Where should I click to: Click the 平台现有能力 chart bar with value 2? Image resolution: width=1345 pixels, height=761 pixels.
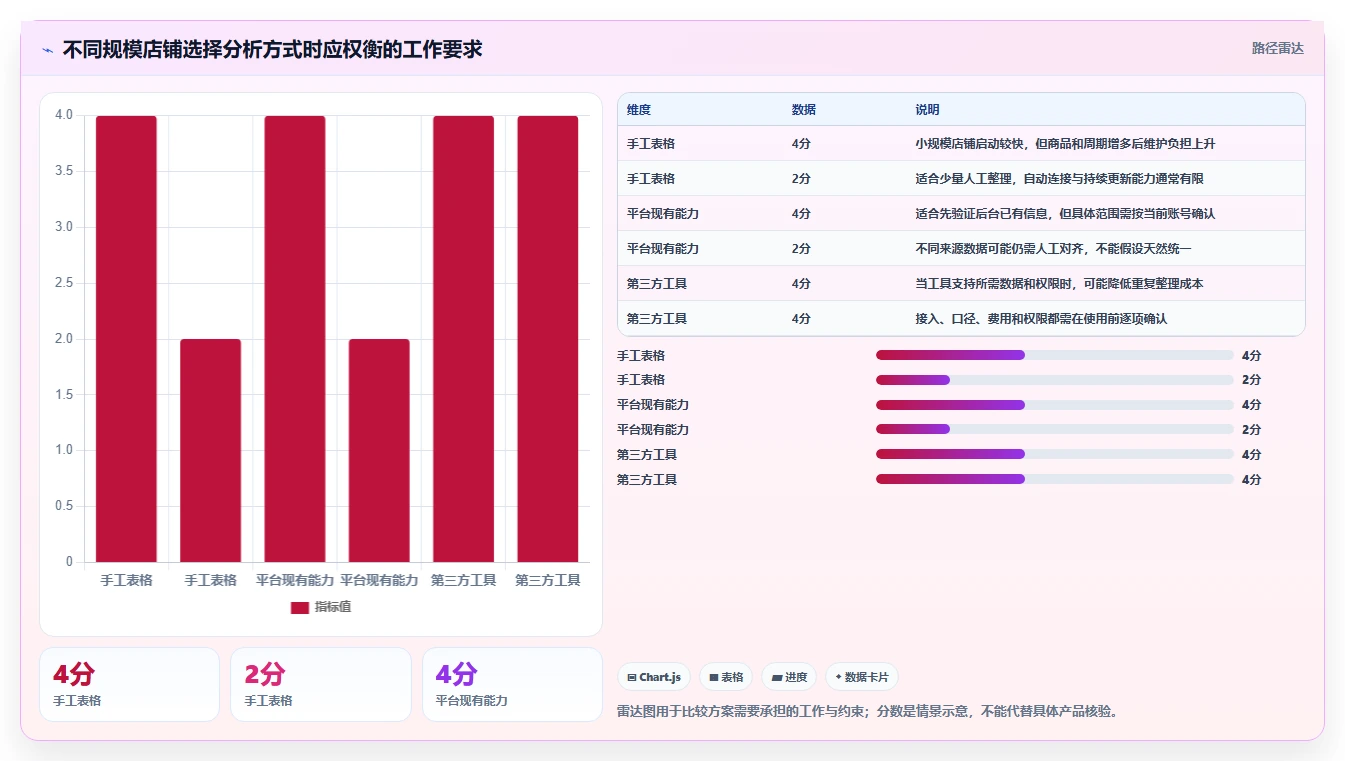pos(379,450)
